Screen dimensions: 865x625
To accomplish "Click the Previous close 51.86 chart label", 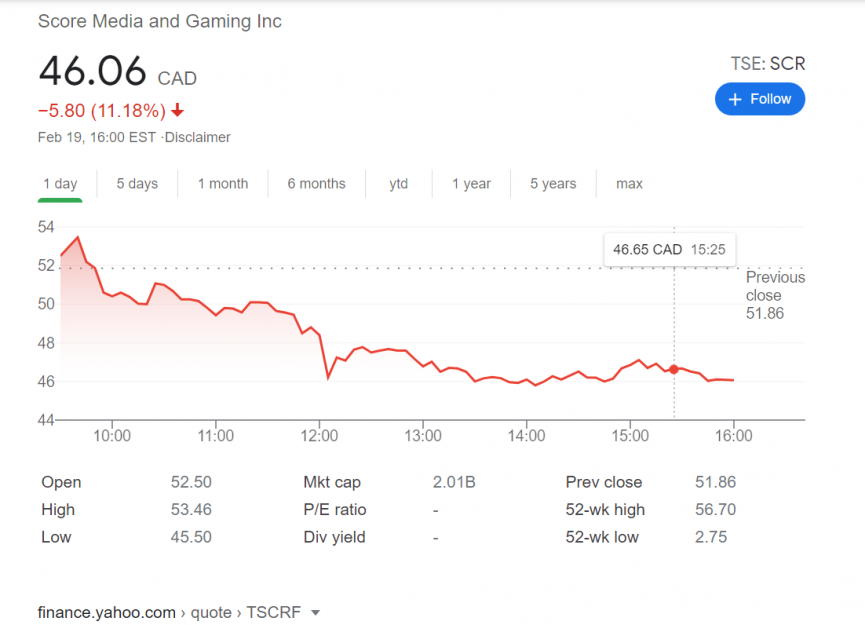I will tap(775, 295).
